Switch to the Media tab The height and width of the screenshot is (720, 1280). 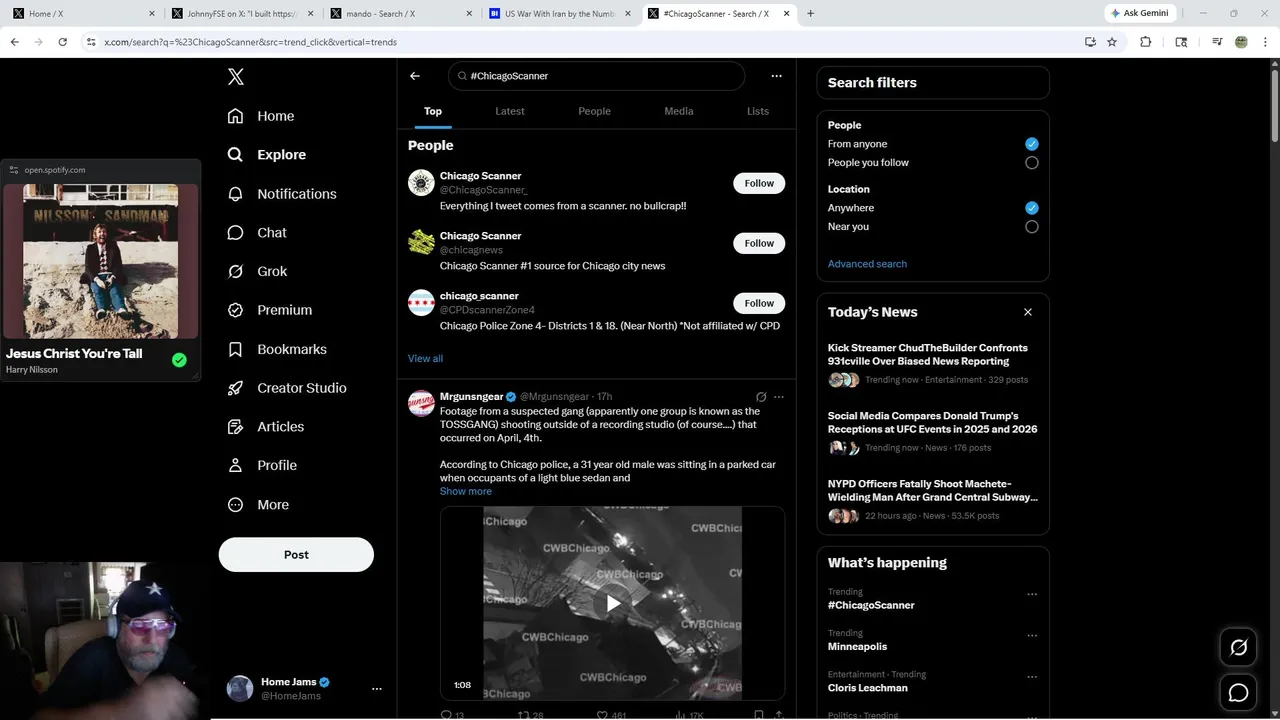679,111
